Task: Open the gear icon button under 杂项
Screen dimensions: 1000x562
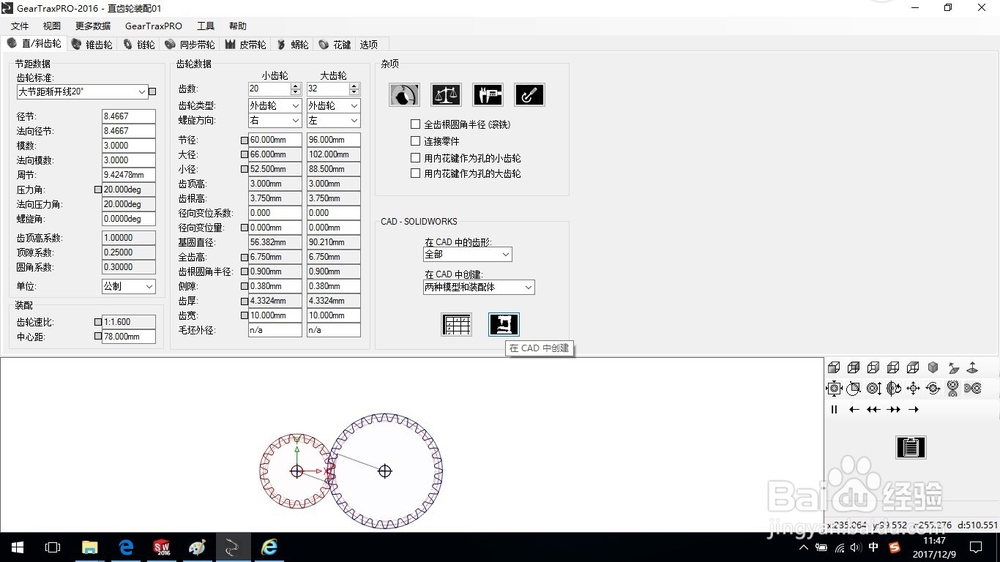Action: [x=404, y=95]
